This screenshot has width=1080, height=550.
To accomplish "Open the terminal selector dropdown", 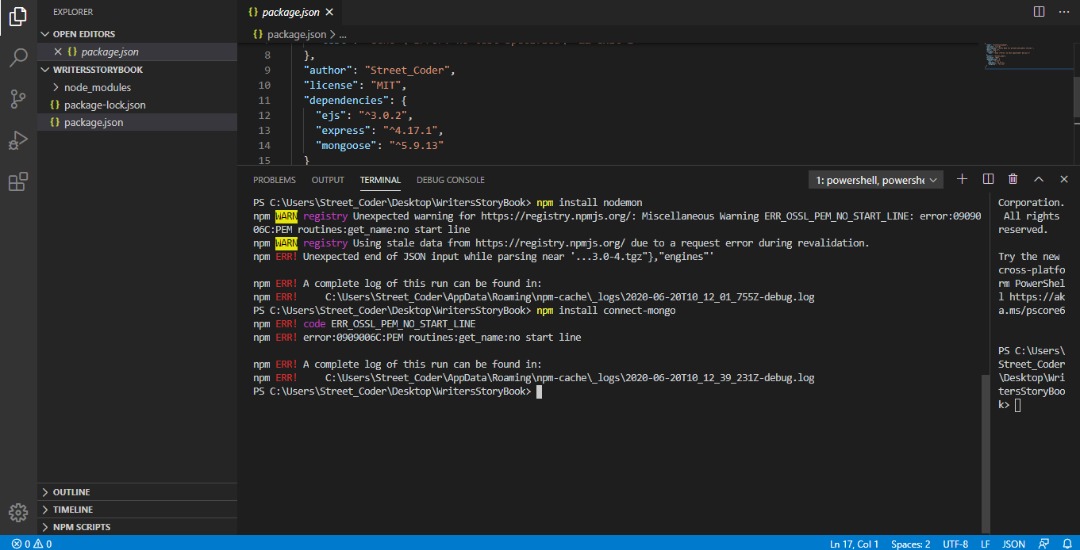I will coord(876,180).
